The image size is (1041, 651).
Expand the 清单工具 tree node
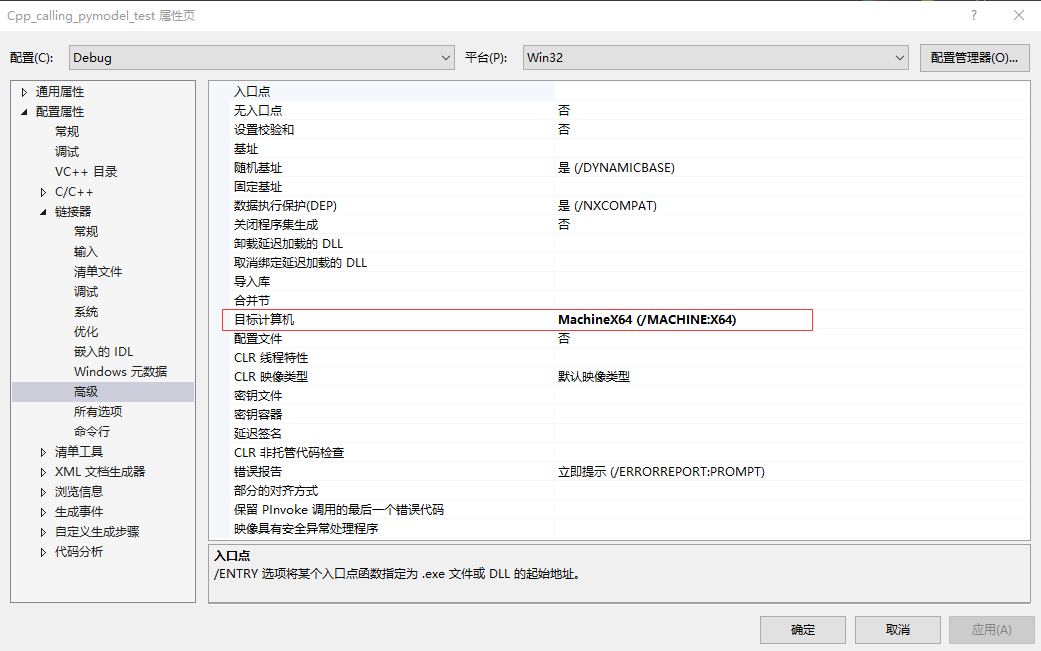tap(43, 453)
